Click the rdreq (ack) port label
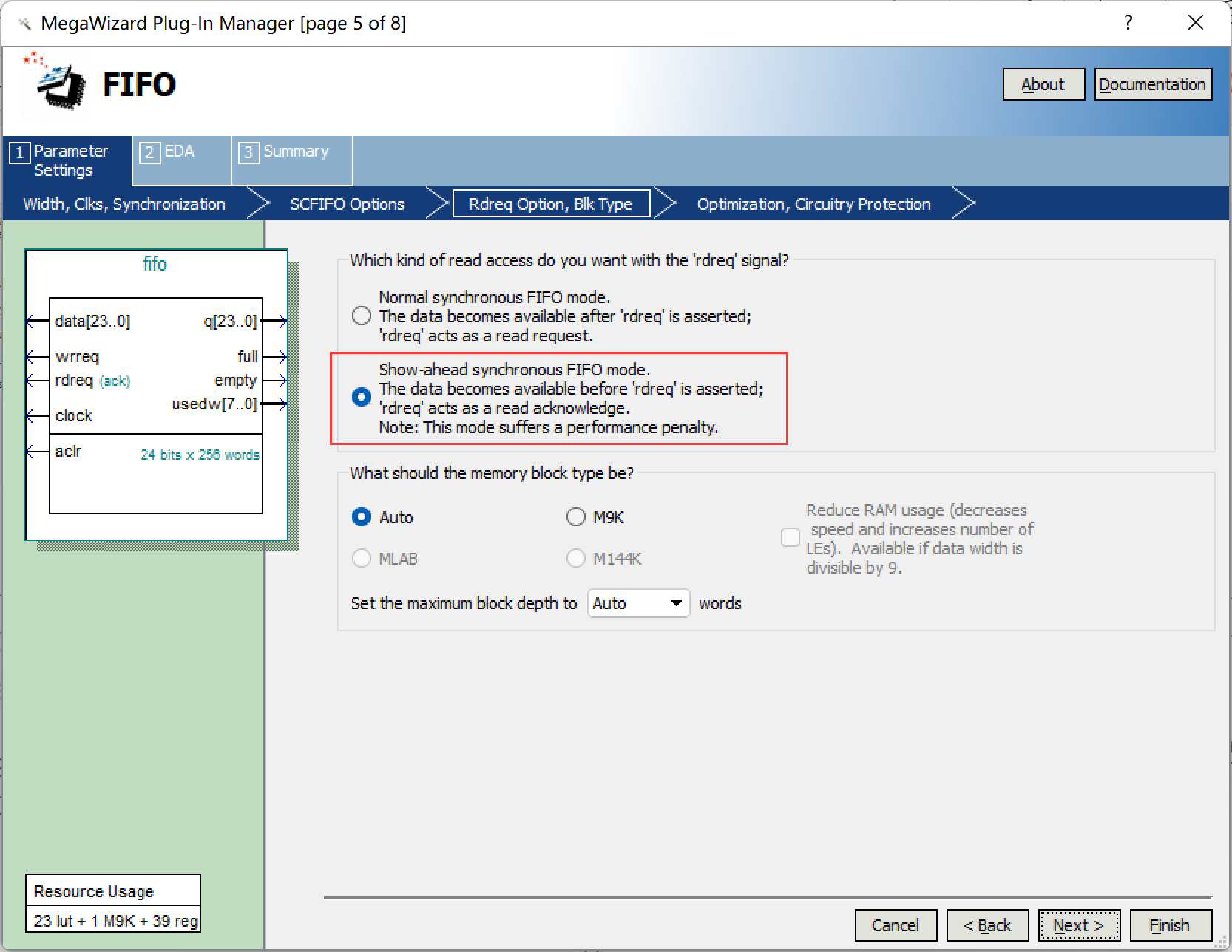This screenshot has height=952, width=1232. point(92,381)
